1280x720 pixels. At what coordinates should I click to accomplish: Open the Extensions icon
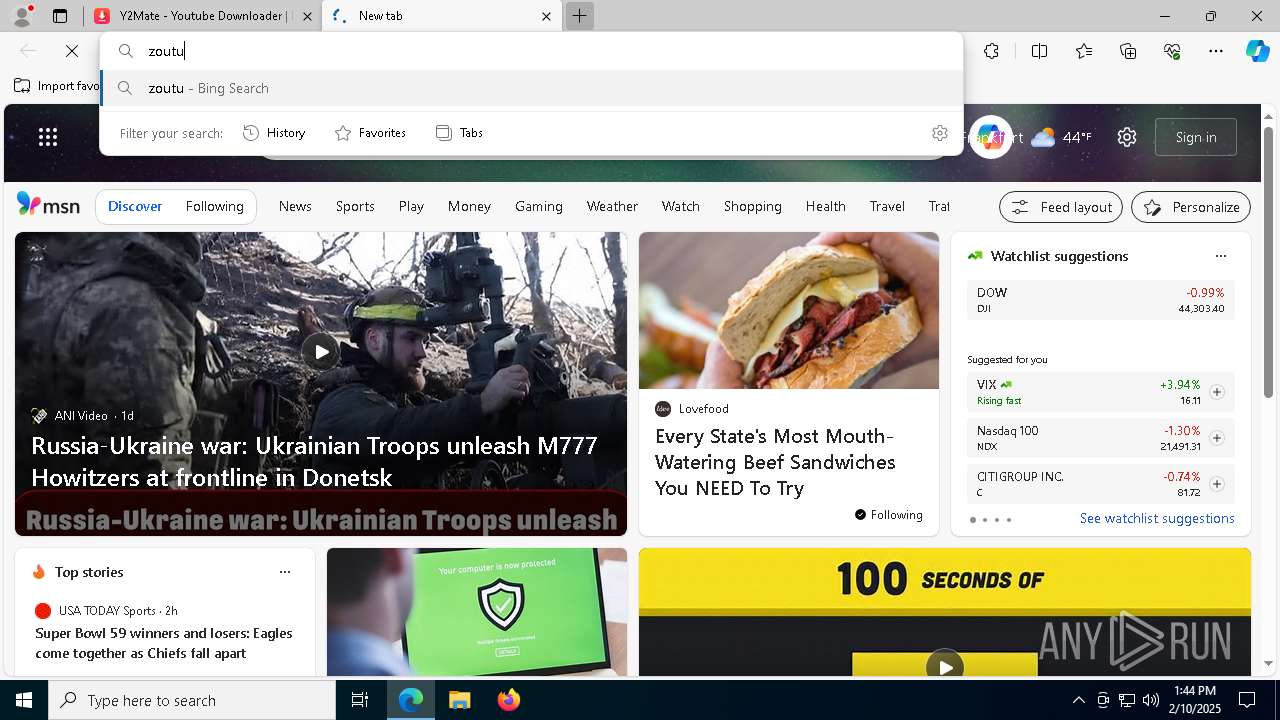click(991, 51)
